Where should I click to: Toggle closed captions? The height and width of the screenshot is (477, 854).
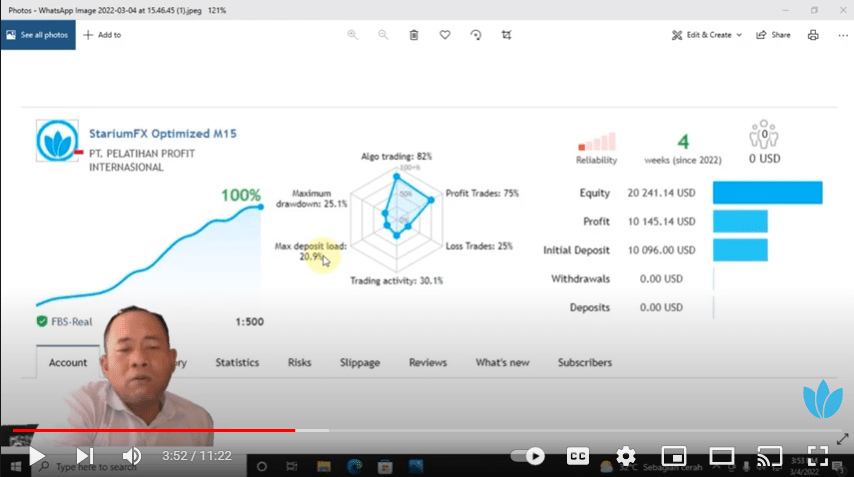point(578,456)
